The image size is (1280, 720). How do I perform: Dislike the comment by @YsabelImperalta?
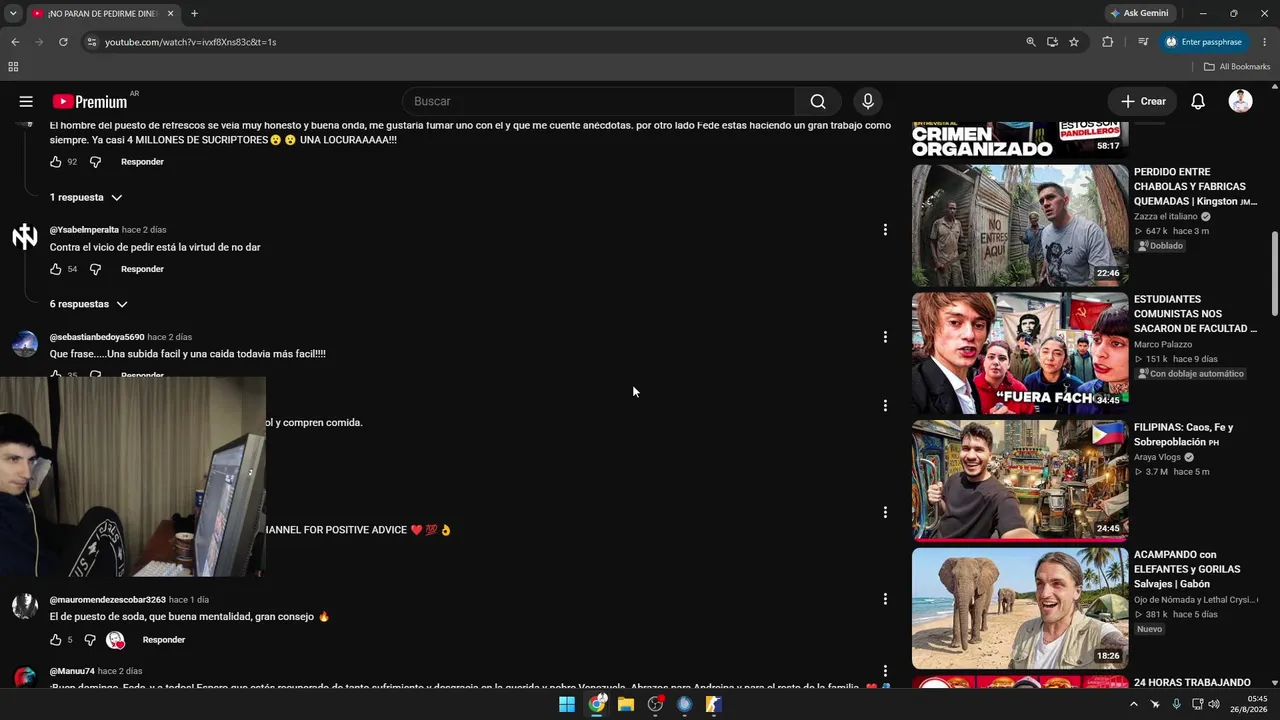pyautogui.click(x=96, y=269)
